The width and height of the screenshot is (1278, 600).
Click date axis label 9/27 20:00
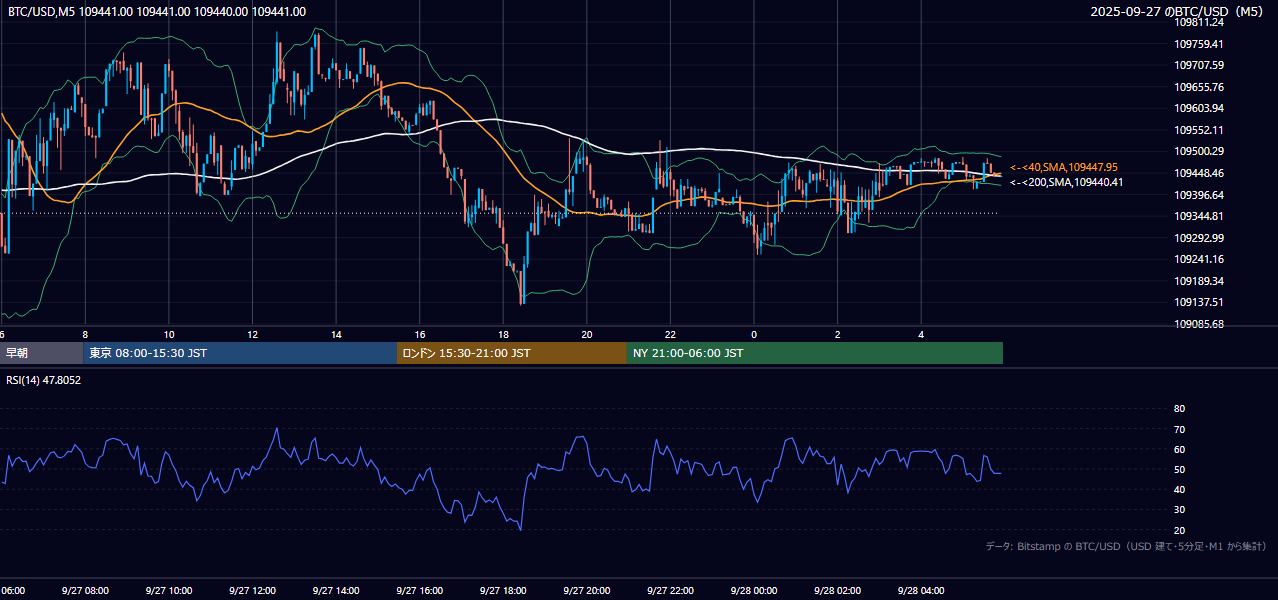[x=586, y=591]
